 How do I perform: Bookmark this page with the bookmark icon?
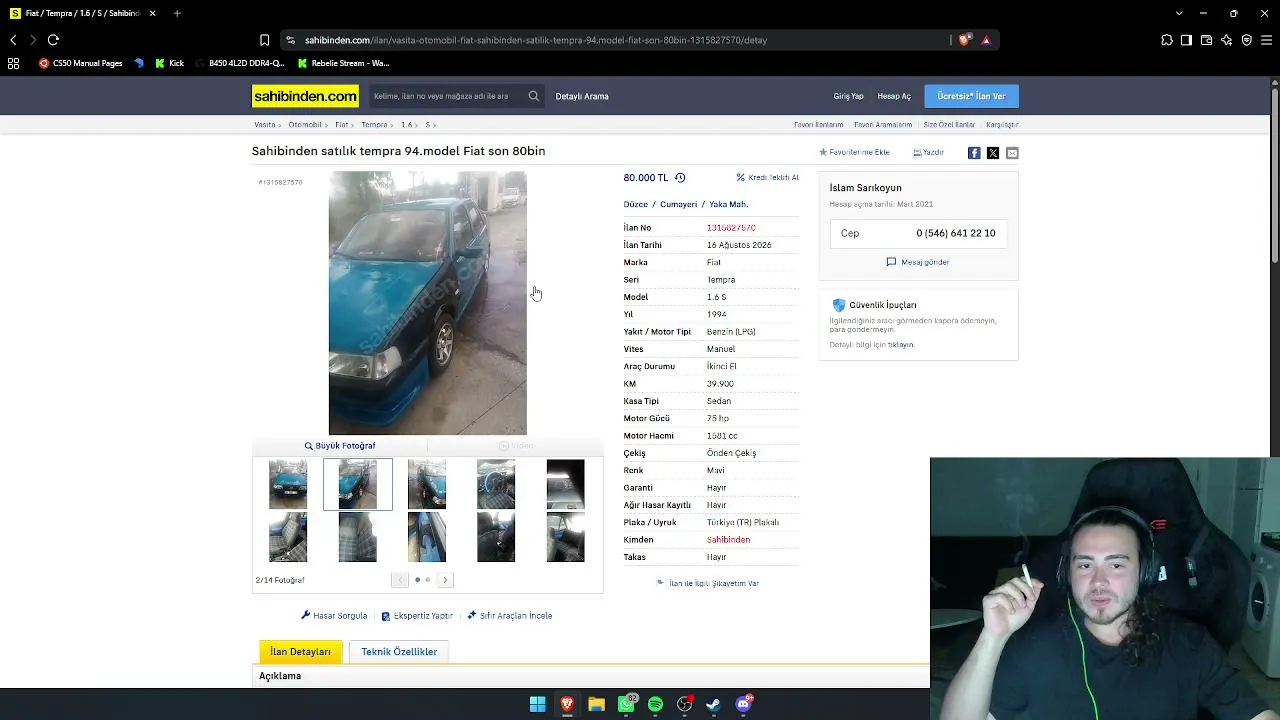click(x=264, y=40)
